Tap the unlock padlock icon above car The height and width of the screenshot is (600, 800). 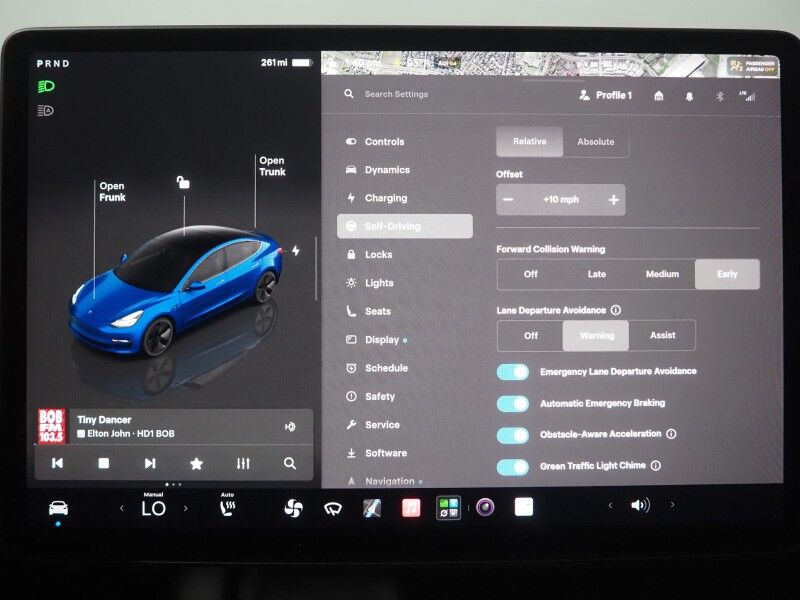(183, 182)
